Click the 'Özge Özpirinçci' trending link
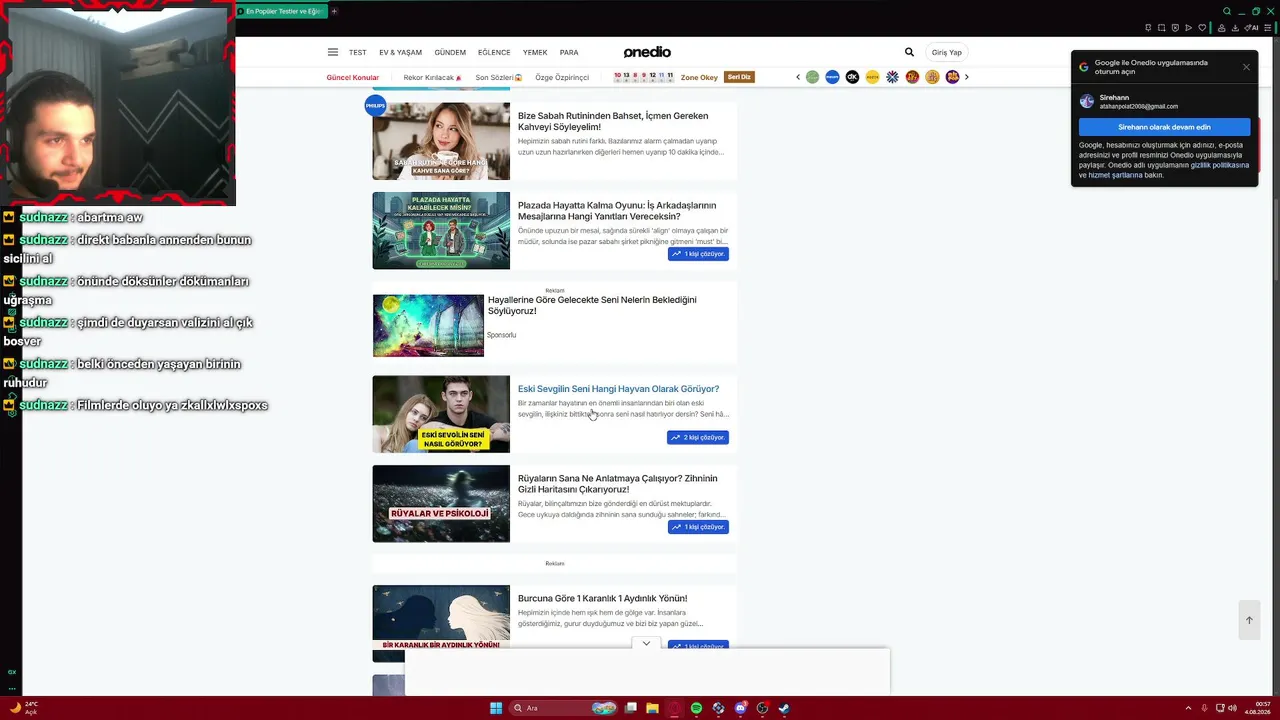Screen dimensions: 1280x720 tap(562, 77)
